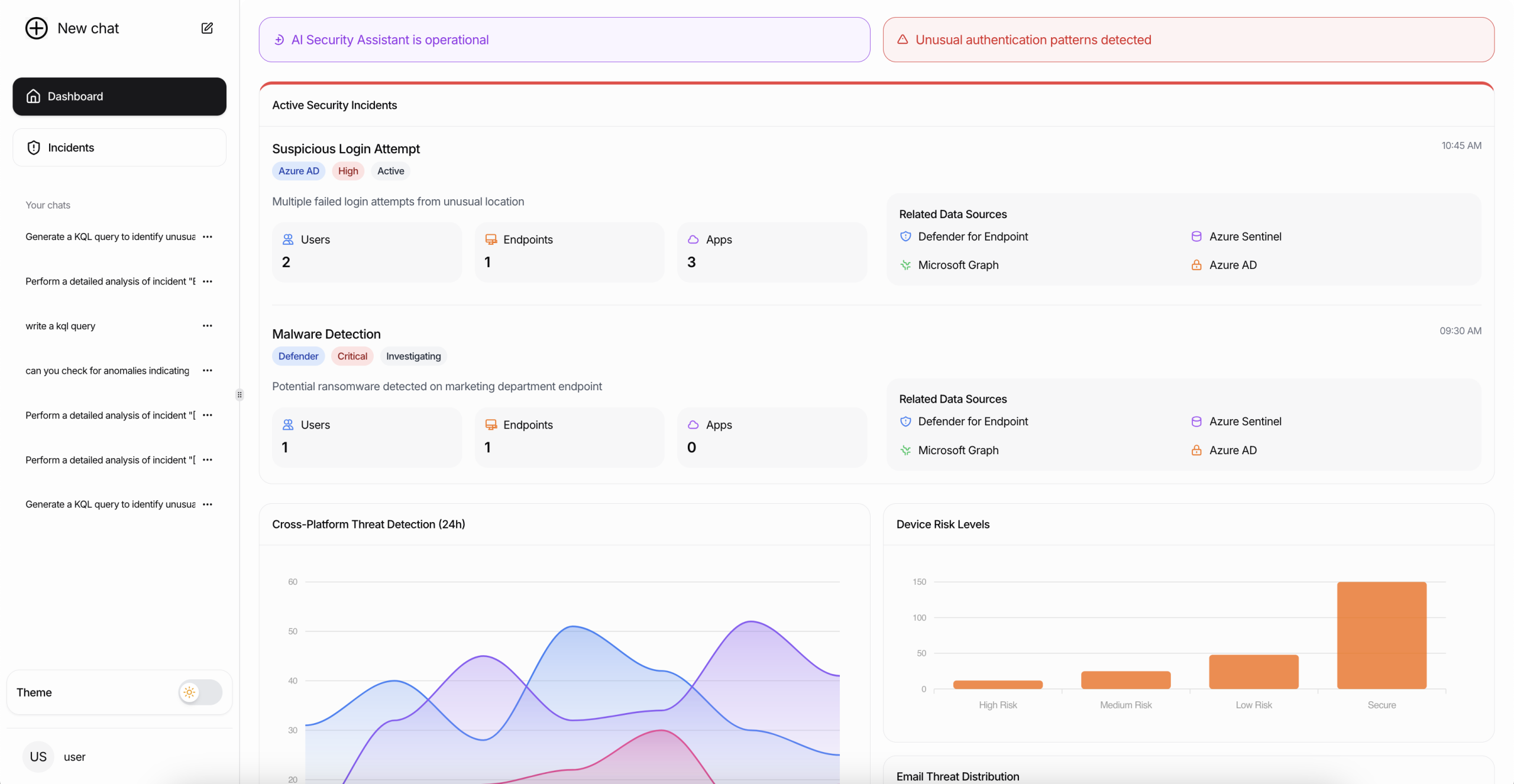Click the US user avatar

[x=38, y=757]
